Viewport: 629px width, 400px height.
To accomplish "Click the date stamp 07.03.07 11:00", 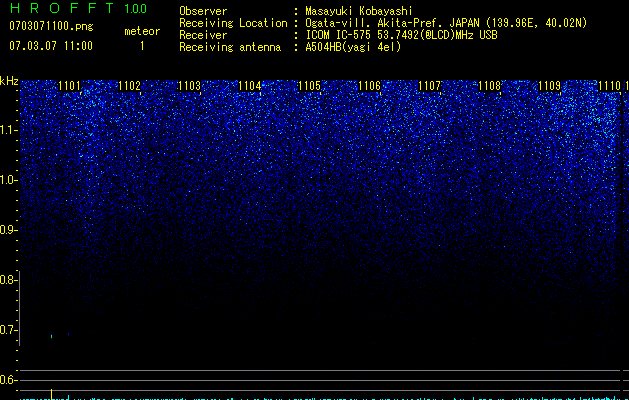I will point(51,46).
